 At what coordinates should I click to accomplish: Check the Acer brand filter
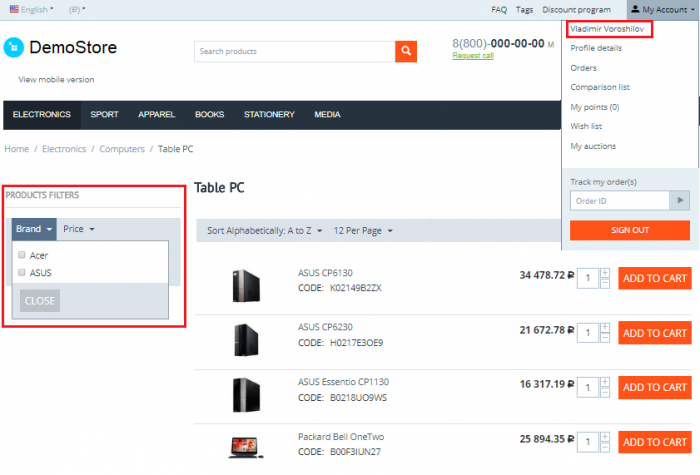[21, 255]
